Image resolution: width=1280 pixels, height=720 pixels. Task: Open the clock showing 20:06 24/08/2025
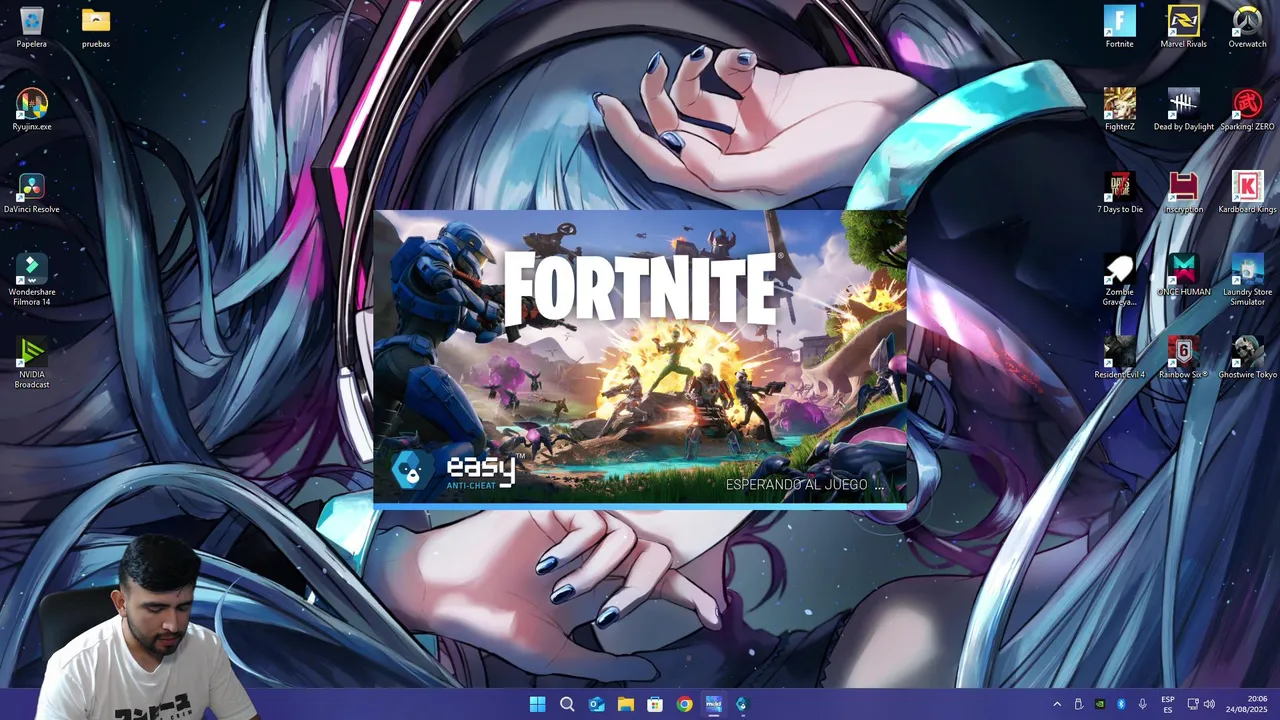pyautogui.click(x=1247, y=704)
